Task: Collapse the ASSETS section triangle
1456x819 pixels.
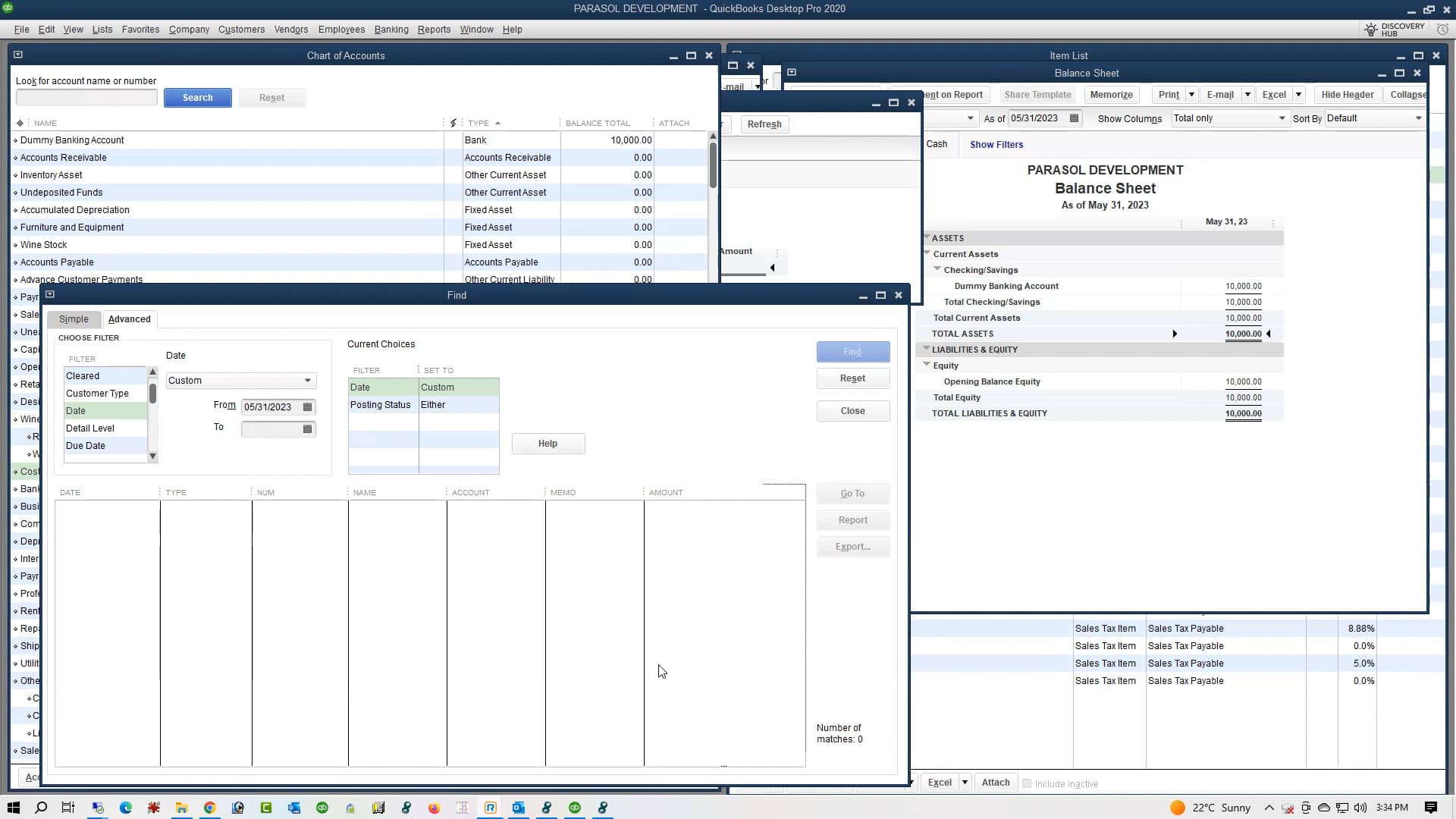Action: 927,237
